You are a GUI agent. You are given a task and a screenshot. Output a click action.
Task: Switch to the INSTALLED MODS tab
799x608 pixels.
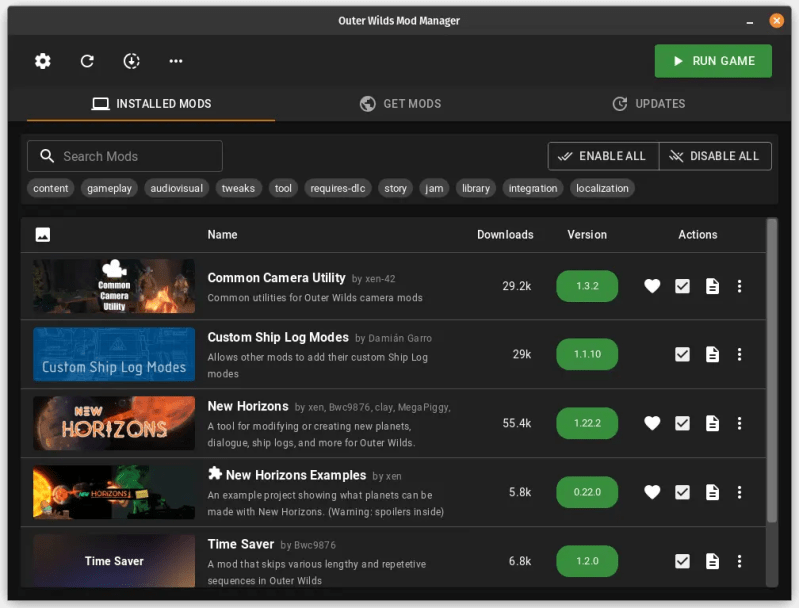151,104
